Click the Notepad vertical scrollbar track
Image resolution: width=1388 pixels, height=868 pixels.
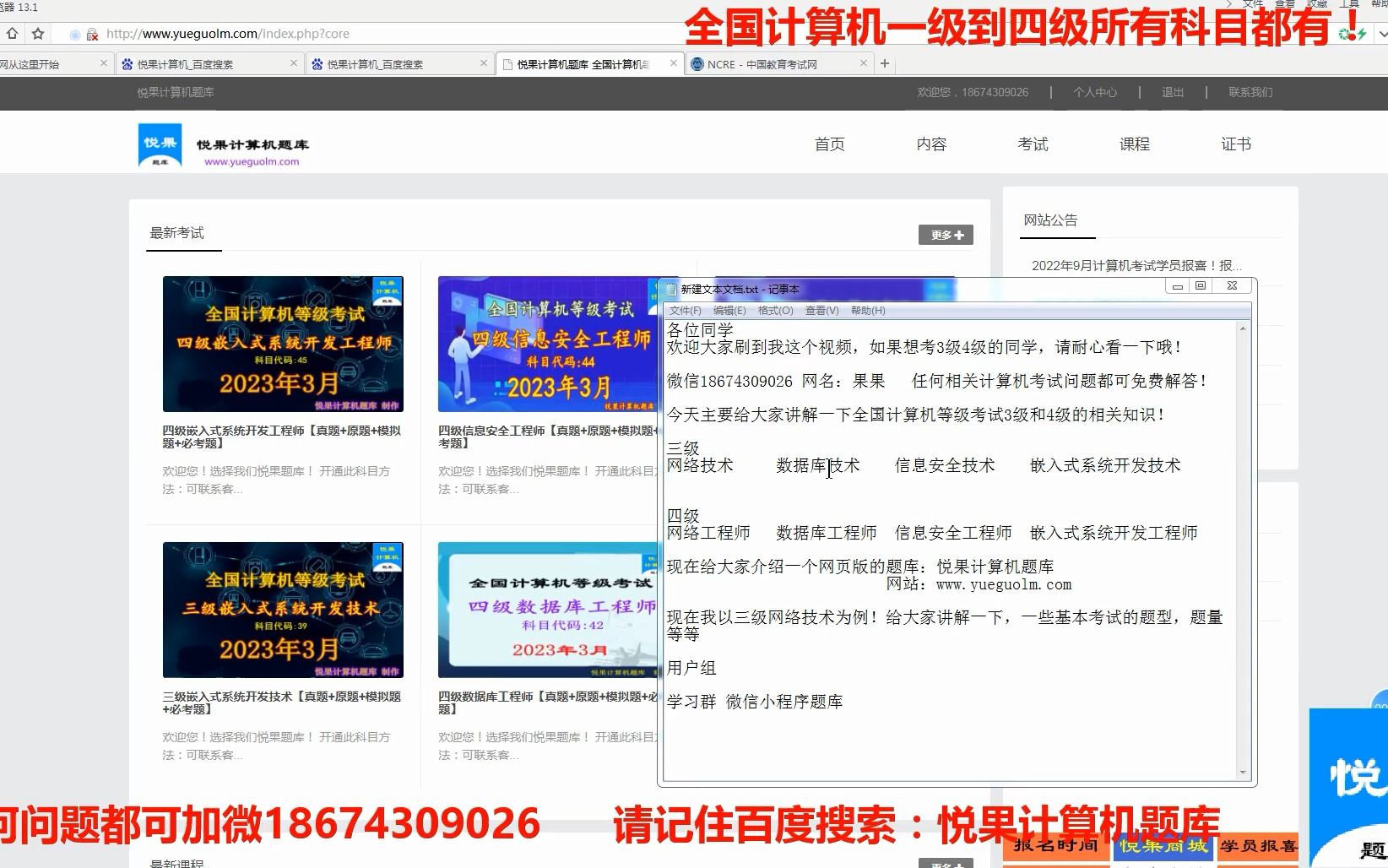pos(1242,549)
